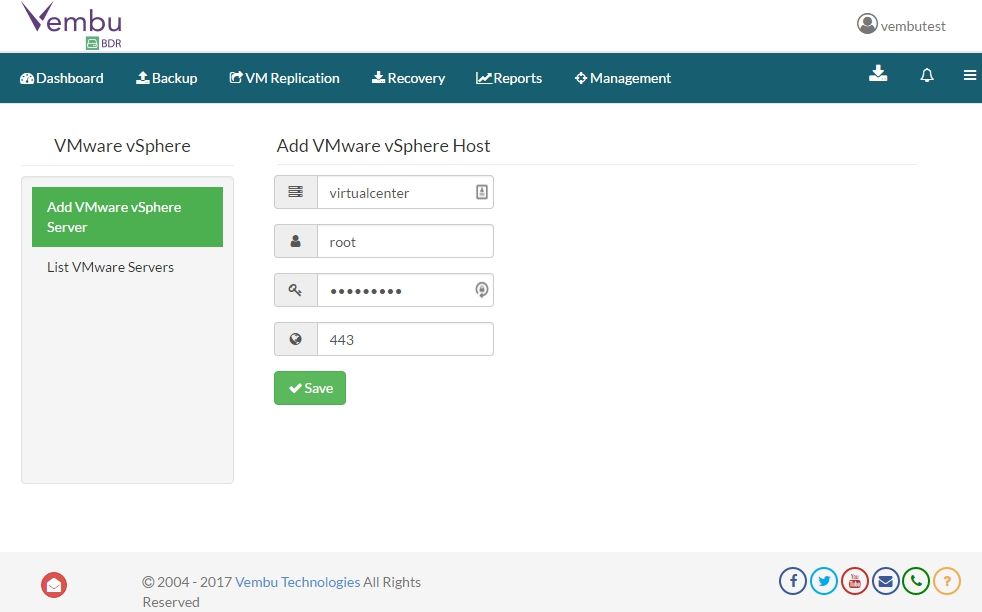
Task: Click the help question mark icon
Action: tap(947, 581)
